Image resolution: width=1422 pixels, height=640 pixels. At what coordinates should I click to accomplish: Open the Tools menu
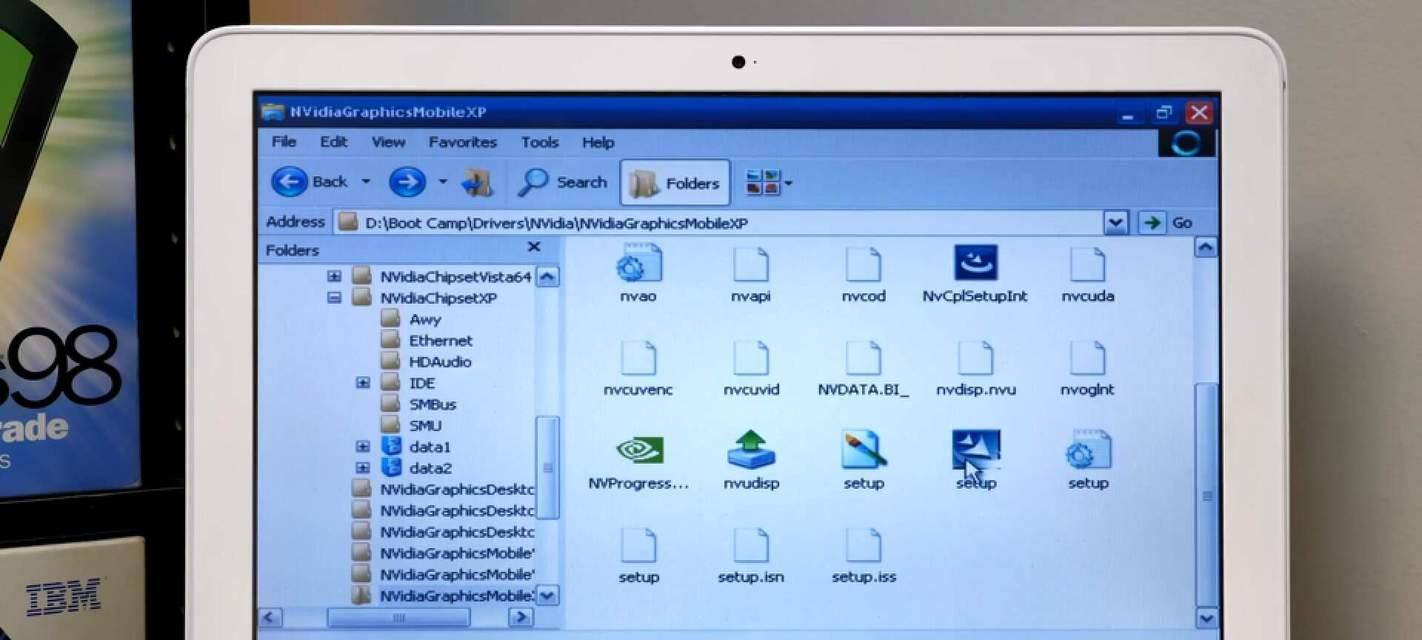540,142
